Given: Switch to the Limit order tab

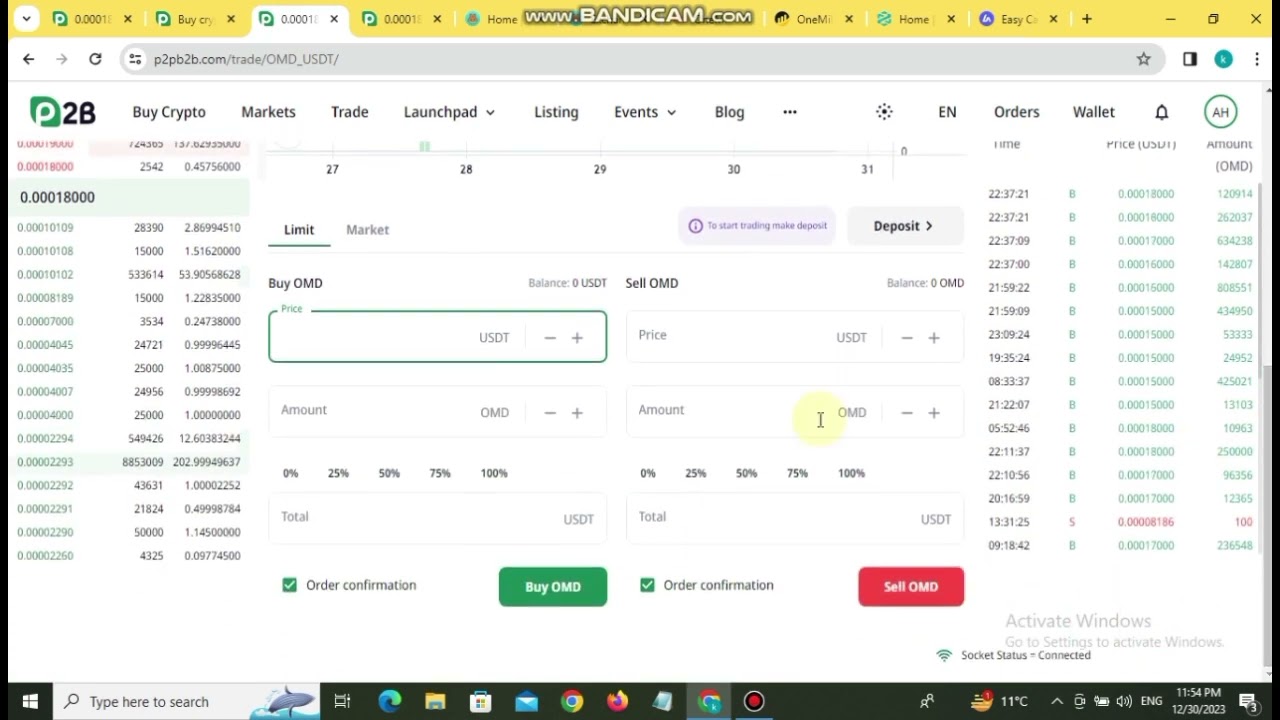Looking at the screenshot, I should pos(299,230).
